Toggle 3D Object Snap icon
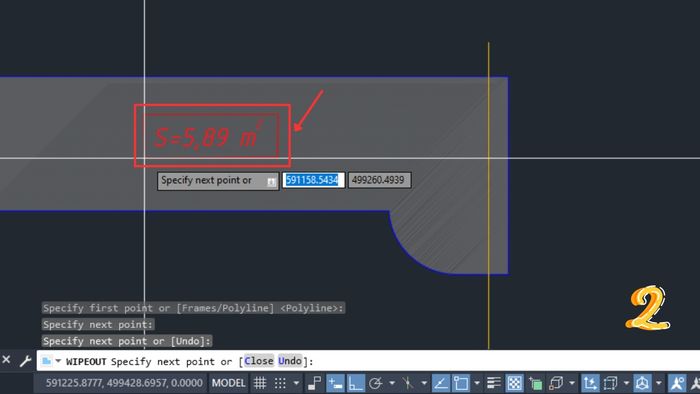Screen dimensions: 700x394 [x=556, y=383]
